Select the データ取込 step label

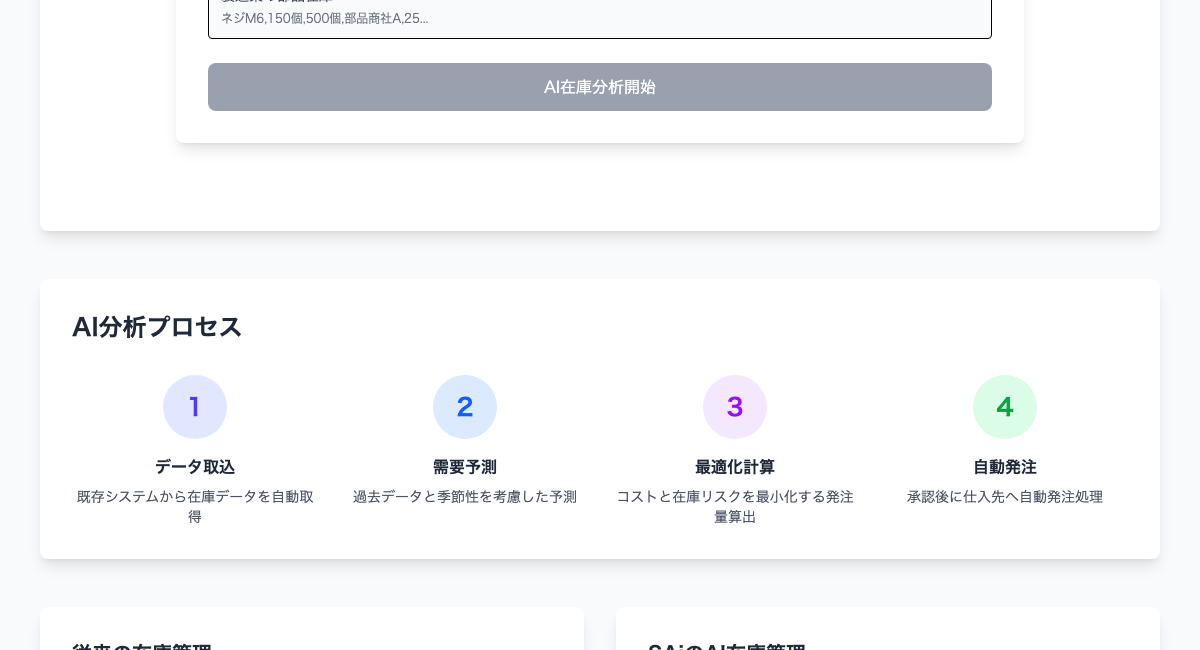click(x=195, y=467)
